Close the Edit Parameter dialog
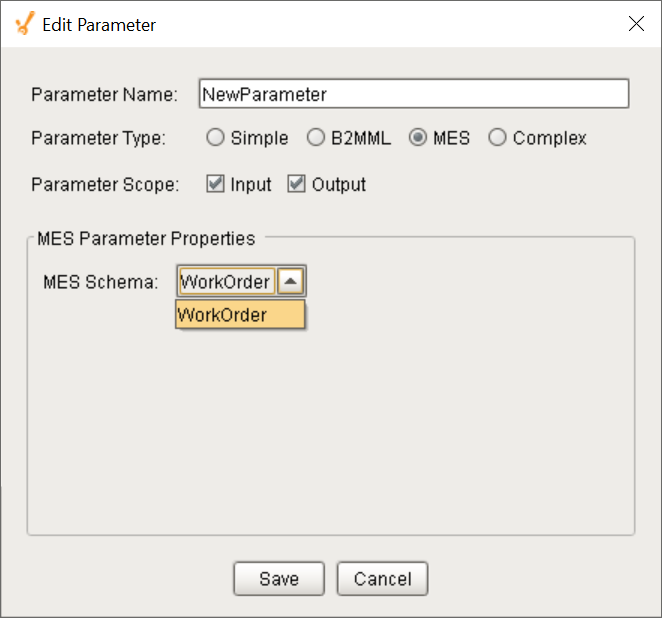This screenshot has height=618, width=662. (x=636, y=24)
